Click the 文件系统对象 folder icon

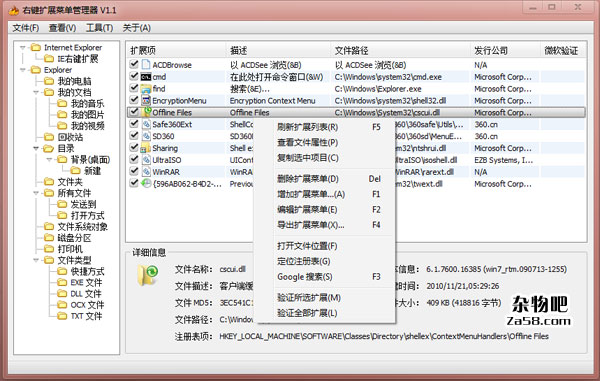coord(49,226)
